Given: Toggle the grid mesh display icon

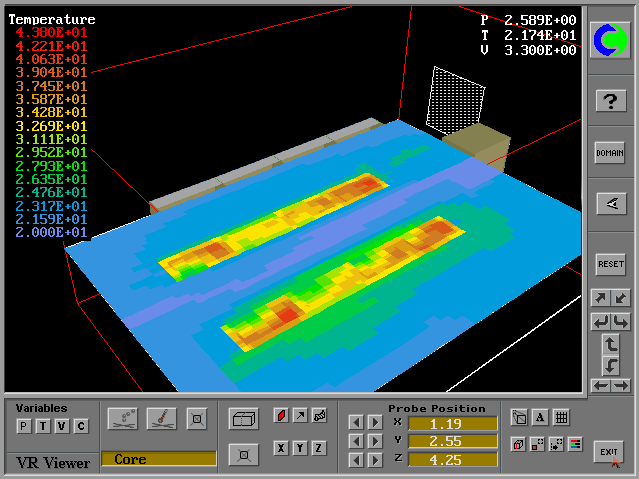Looking at the screenshot, I should (561, 417).
